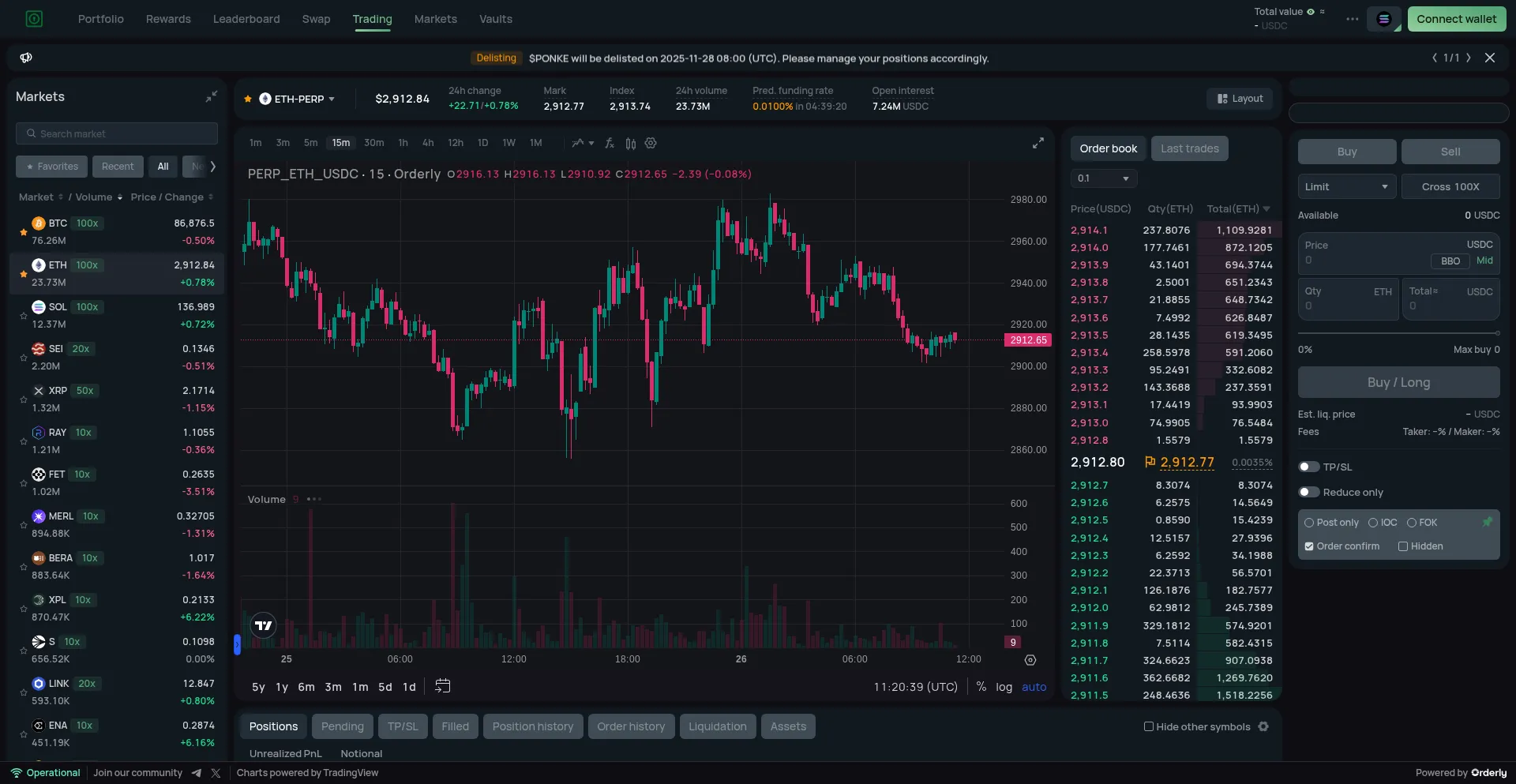The width and height of the screenshot is (1516, 784).
Task: Click the Layout button
Action: tap(1240, 99)
